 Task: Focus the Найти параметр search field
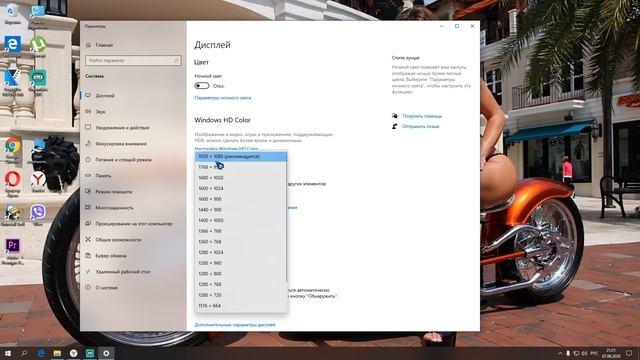133,60
